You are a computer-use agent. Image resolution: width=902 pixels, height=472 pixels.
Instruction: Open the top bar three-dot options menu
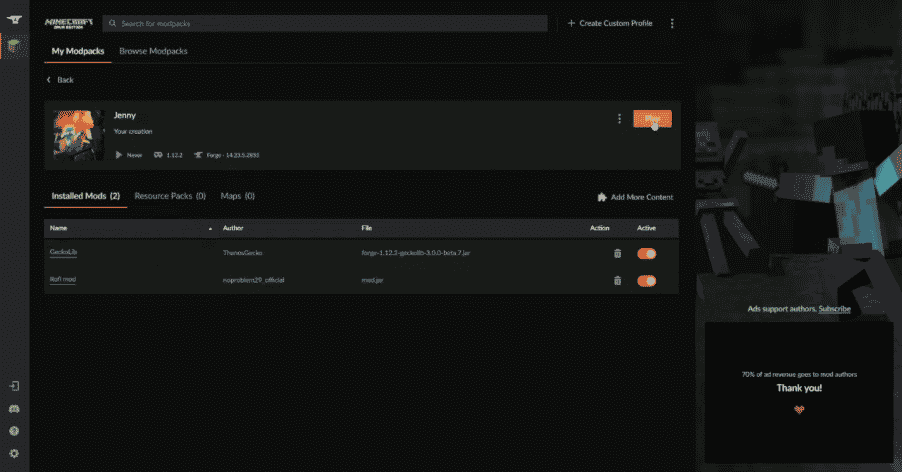tap(672, 23)
